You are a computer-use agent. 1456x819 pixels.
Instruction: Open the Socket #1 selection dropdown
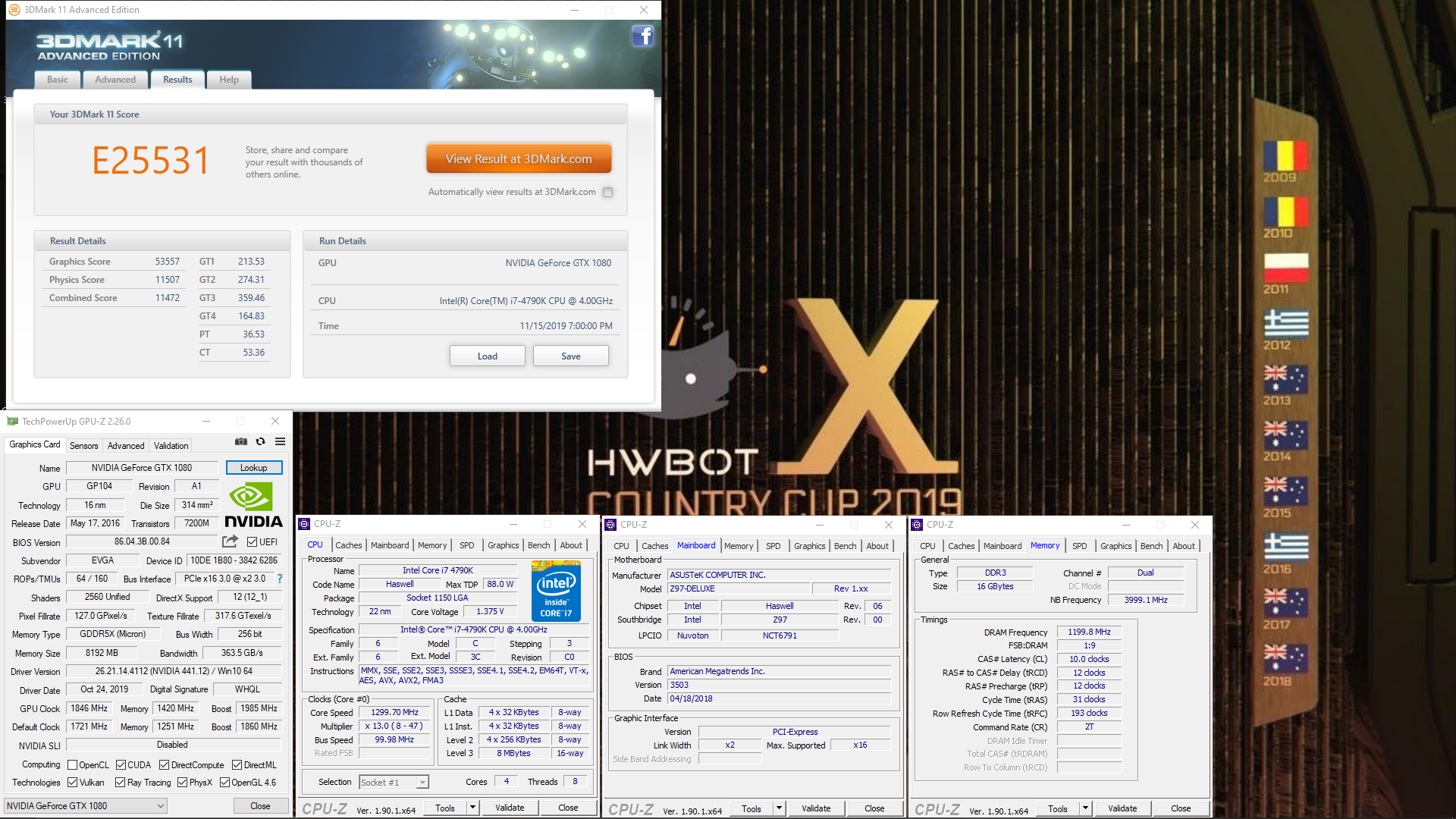(394, 782)
